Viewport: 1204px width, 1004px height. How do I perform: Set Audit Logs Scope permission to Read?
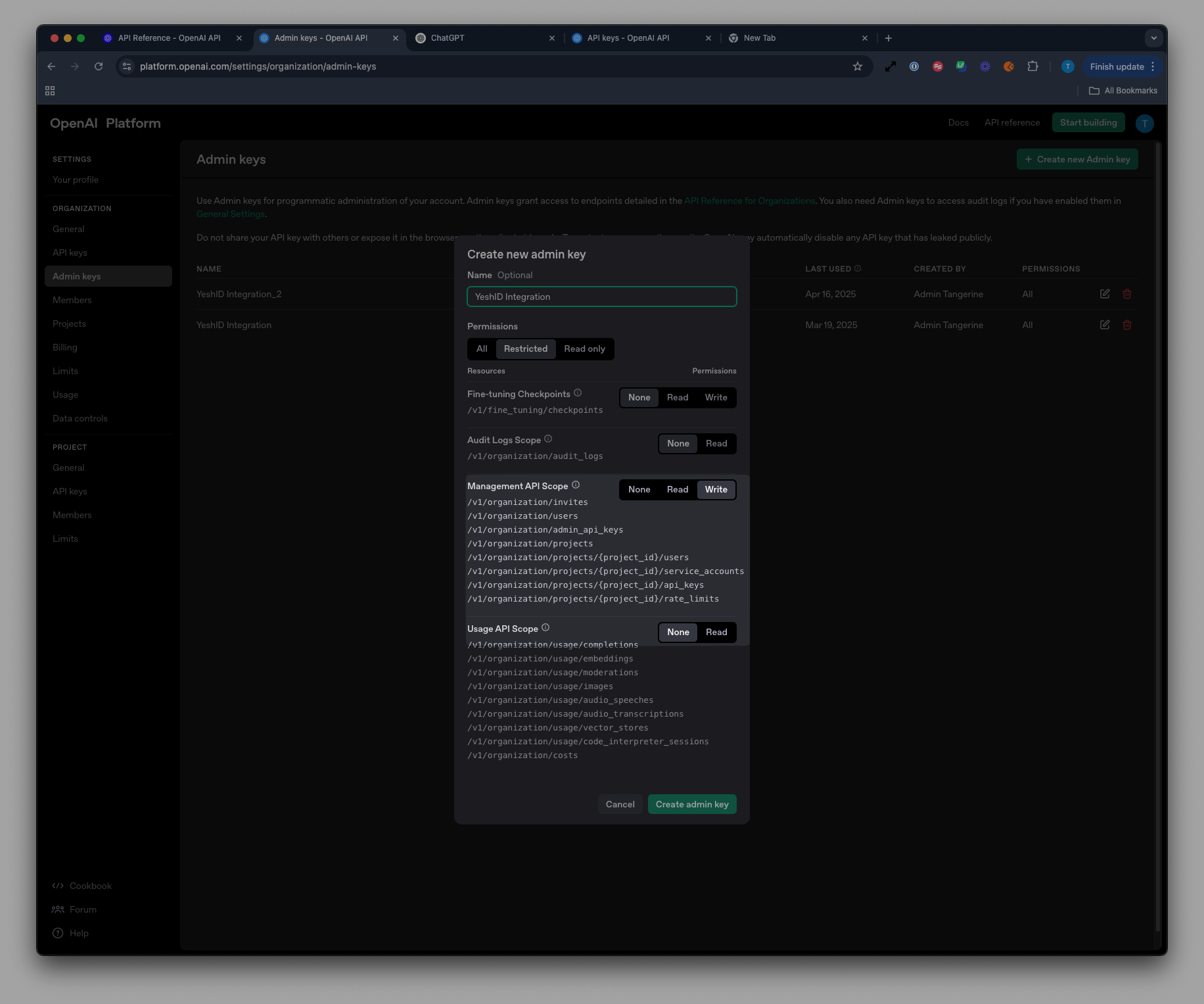pyautogui.click(x=716, y=443)
